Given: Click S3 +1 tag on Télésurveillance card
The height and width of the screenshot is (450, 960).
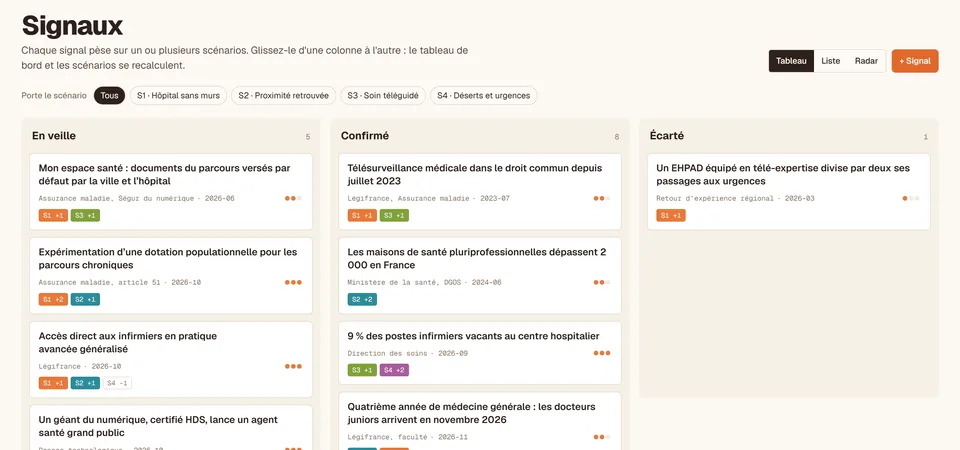Looking at the screenshot, I should point(394,216).
